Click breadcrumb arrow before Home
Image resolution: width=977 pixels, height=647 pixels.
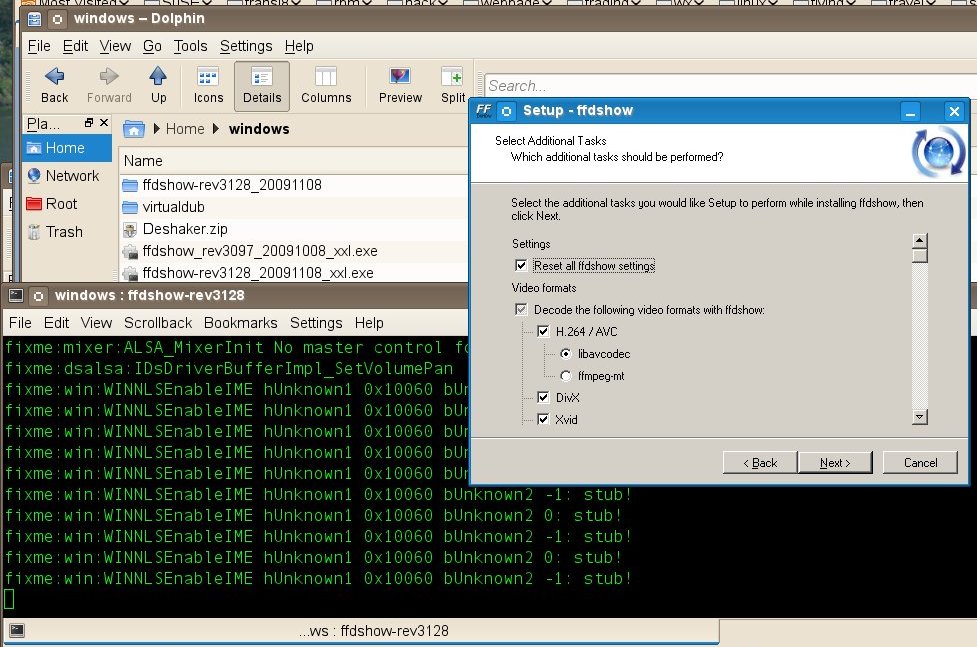click(x=156, y=129)
